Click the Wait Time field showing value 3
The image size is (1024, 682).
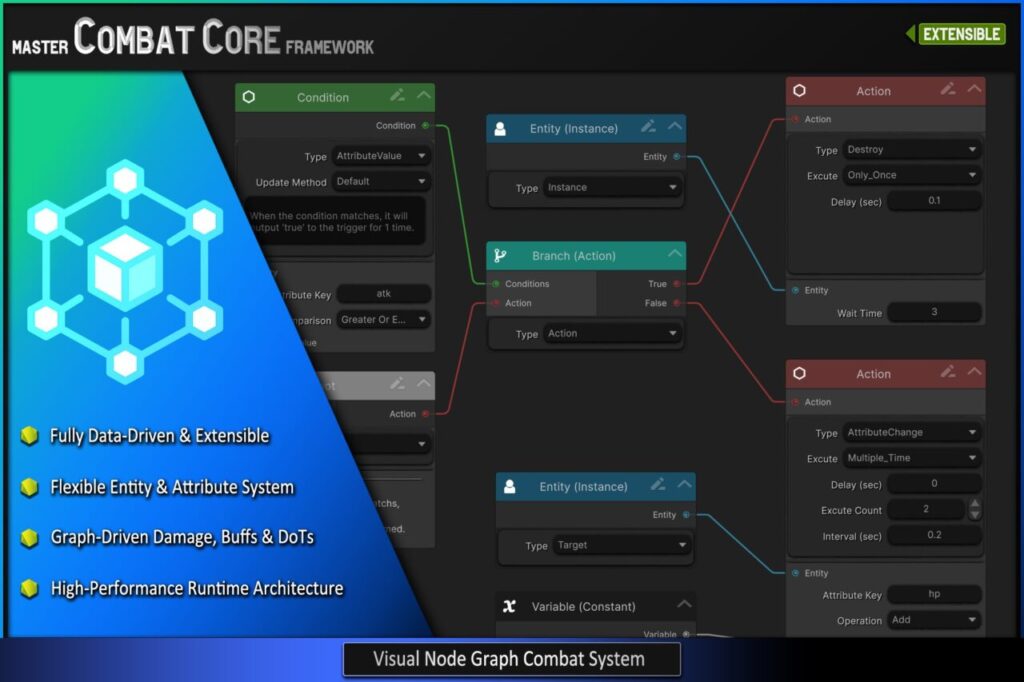coord(934,312)
